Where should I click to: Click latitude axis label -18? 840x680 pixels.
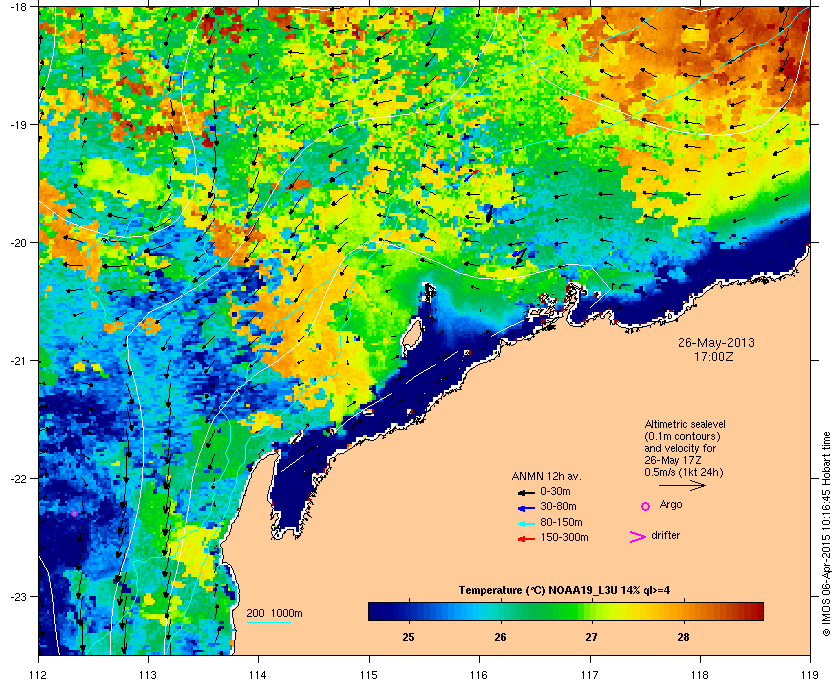coord(19,6)
